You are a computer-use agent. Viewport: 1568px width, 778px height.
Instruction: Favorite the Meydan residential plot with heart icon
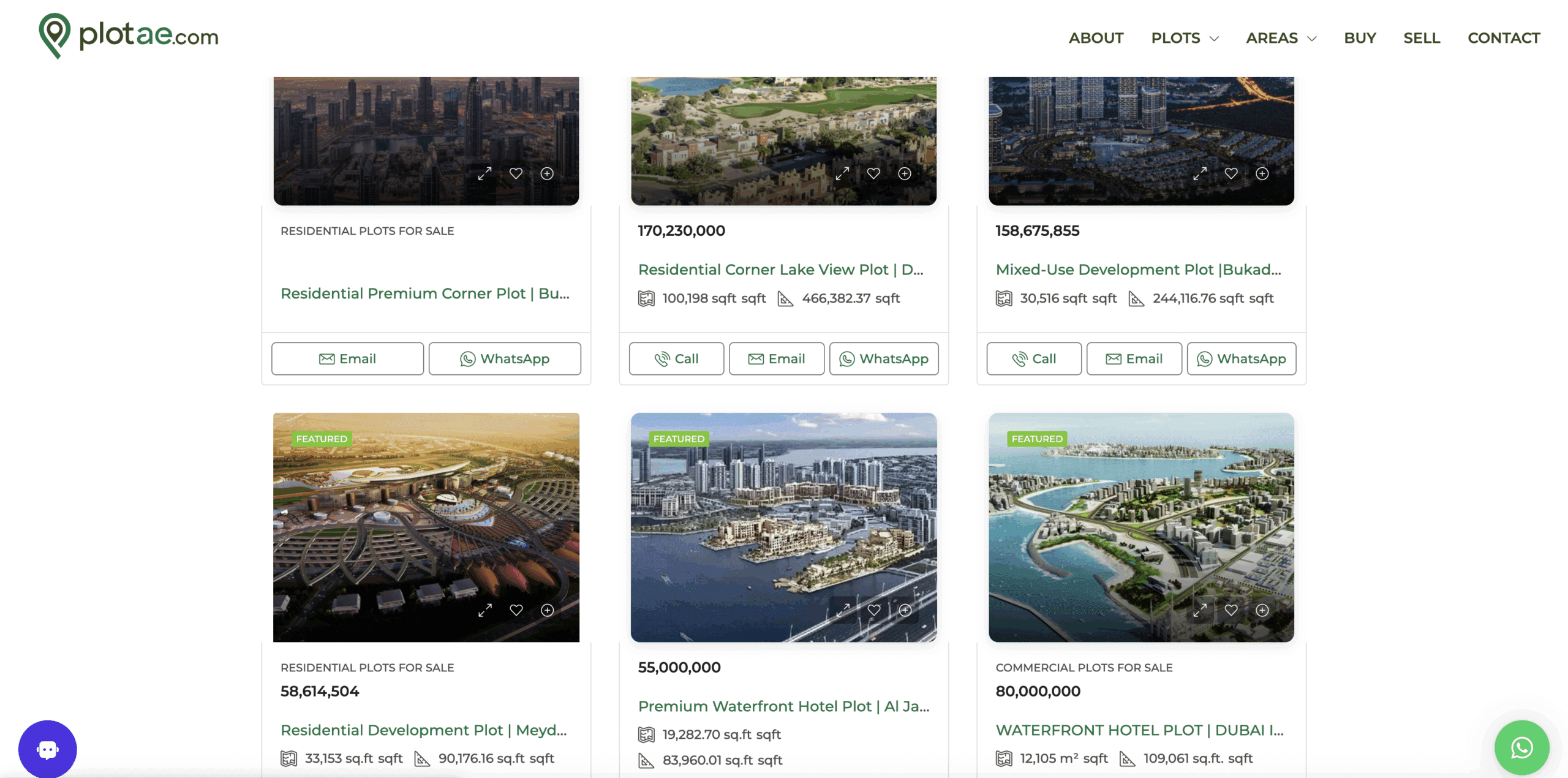[516, 610]
